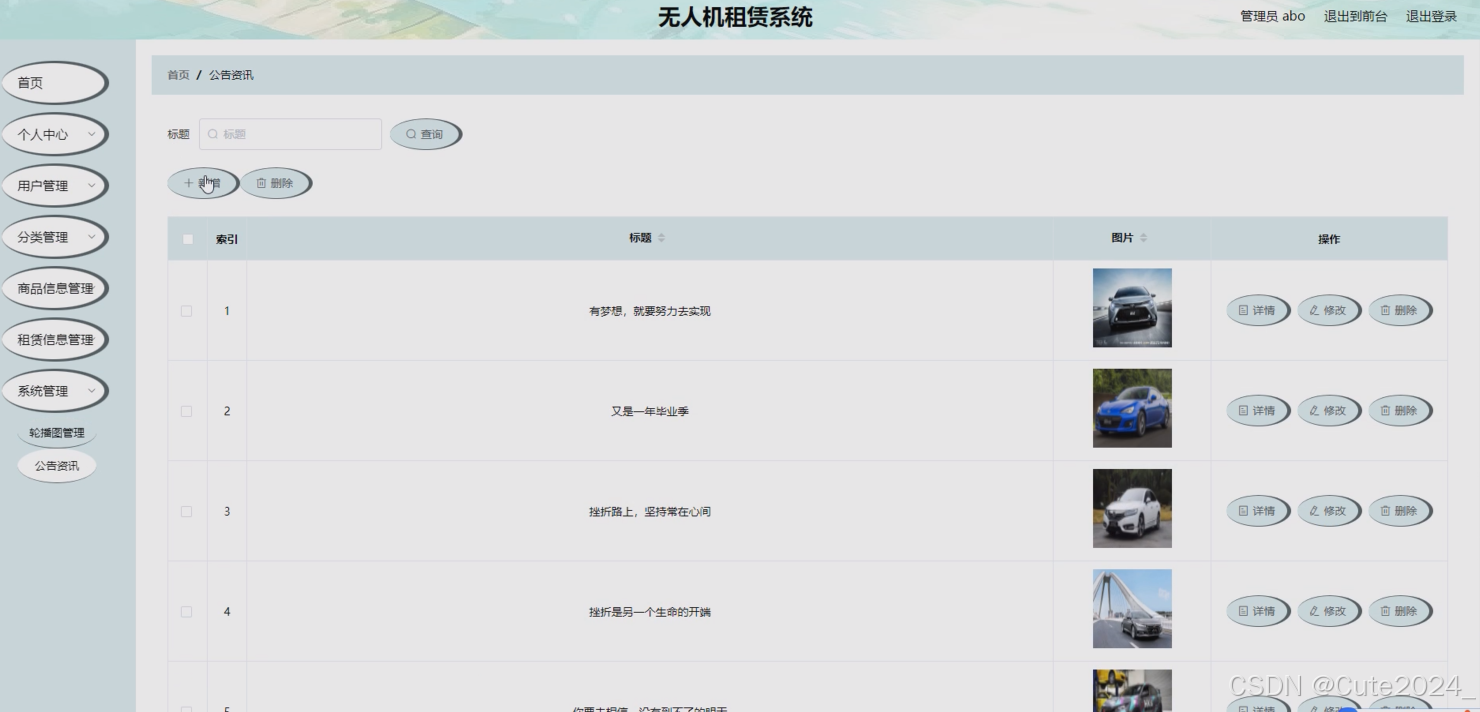Click 退出到前台 link in header
The image size is (1480, 712).
pyautogui.click(x=1355, y=16)
